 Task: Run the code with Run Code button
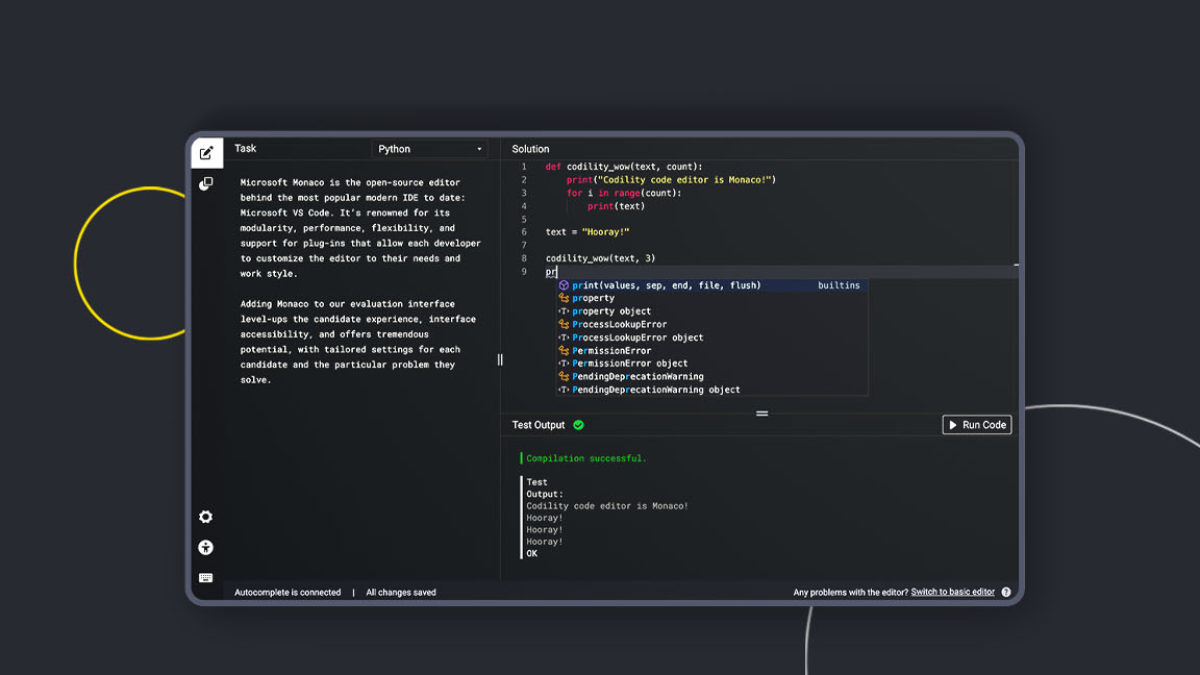pyautogui.click(x=977, y=425)
